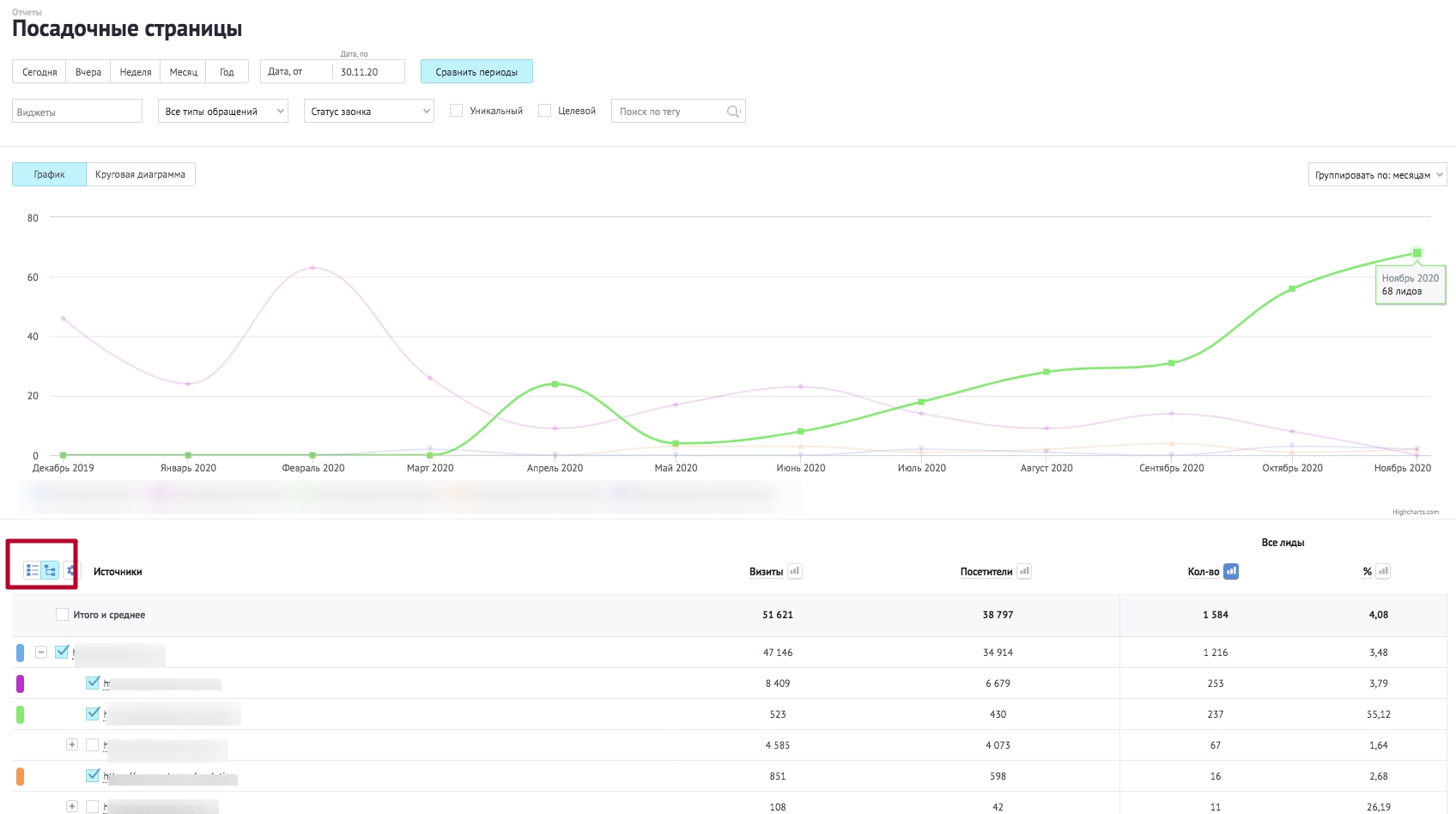This screenshot has width=1456, height=814.
Task: Click blue chart icon next to Кол-во
Action: click(x=1231, y=571)
